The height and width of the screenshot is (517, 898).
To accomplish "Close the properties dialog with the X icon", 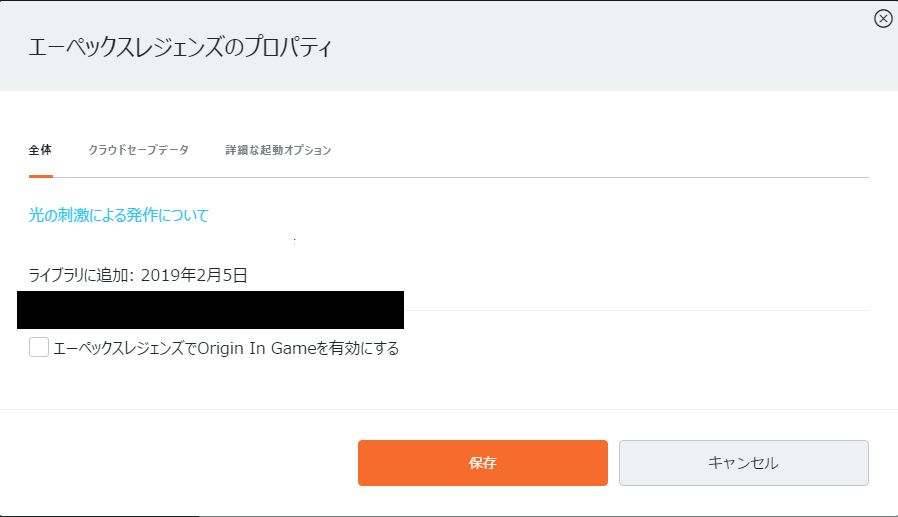I will pyautogui.click(x=883, y=18).
